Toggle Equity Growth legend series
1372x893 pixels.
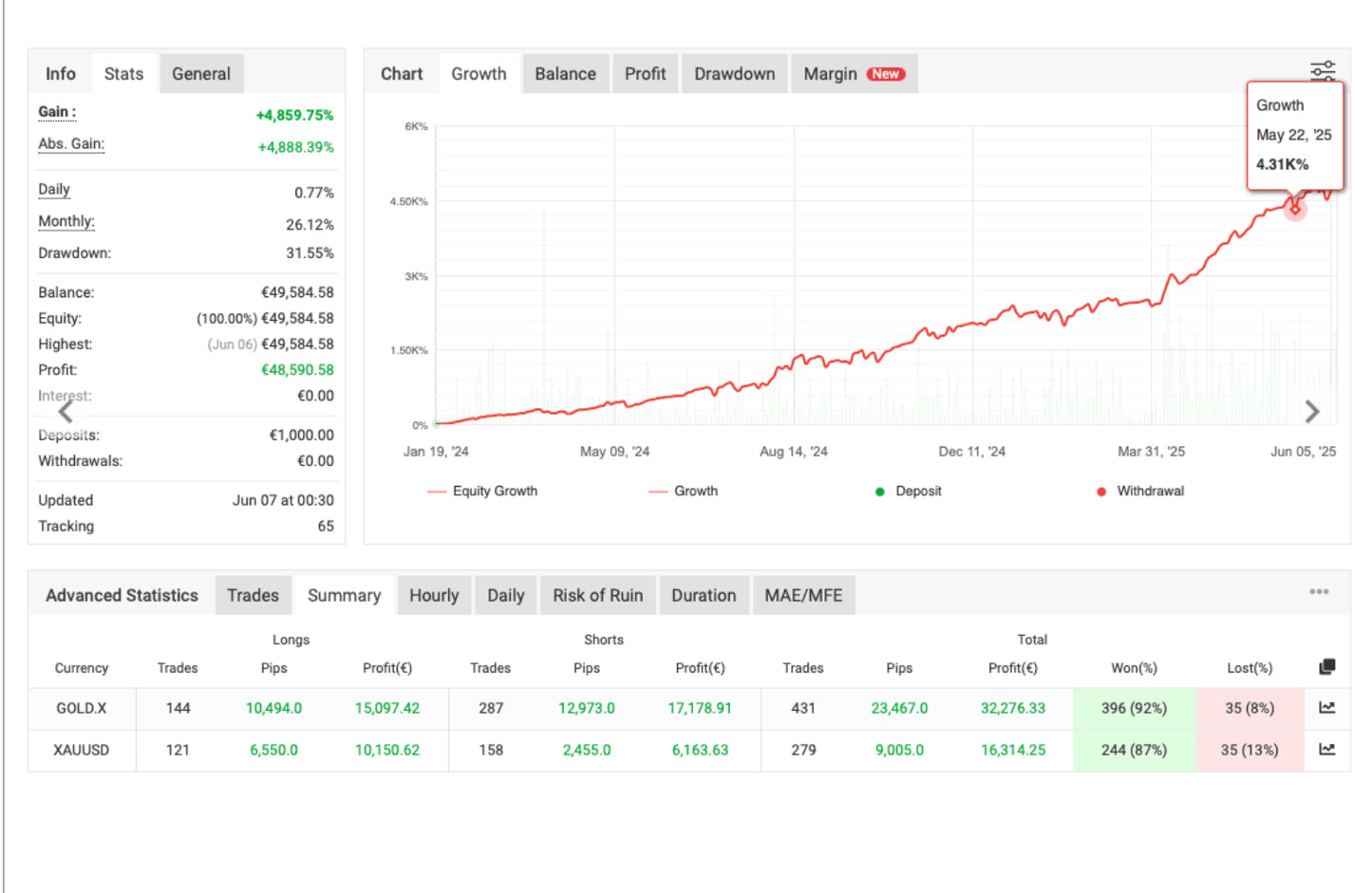pyautogui.click(x=482, y=491)
